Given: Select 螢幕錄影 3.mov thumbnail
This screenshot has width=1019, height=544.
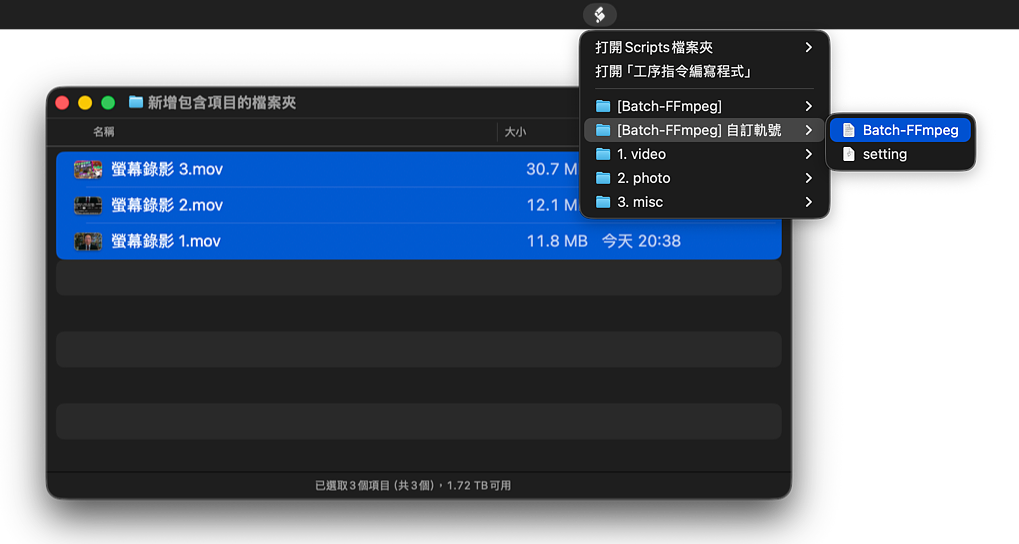Looking at the screenshot, I should [88, 169].
